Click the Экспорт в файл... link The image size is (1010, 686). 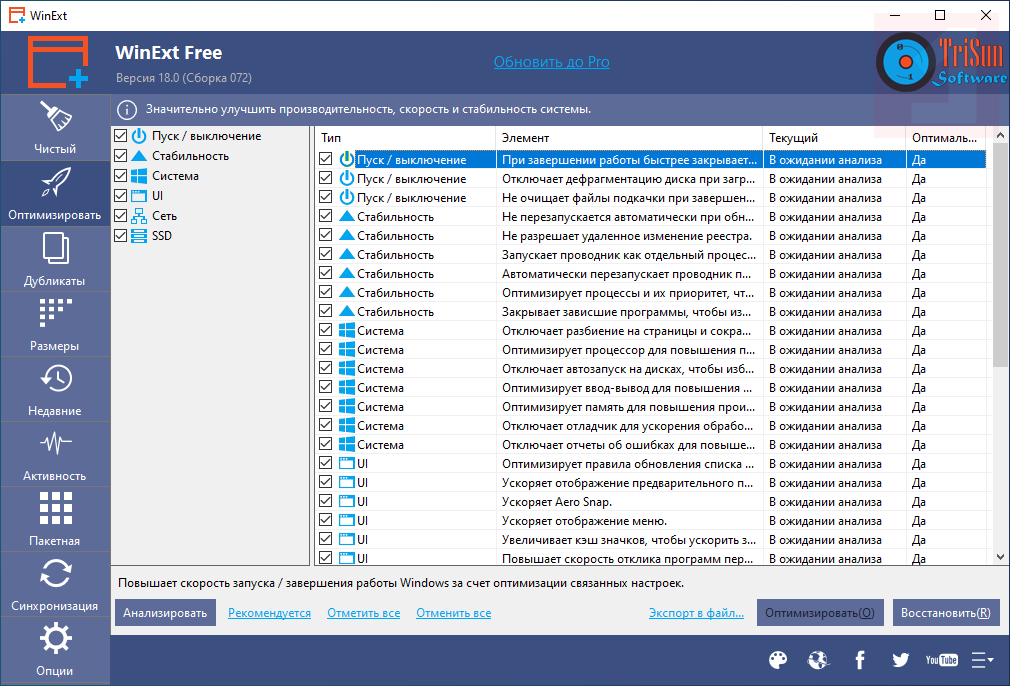point(696,613)
